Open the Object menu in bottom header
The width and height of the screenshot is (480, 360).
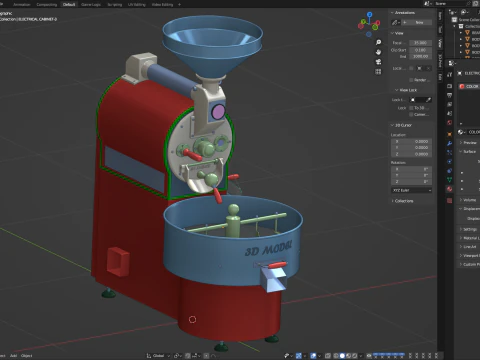pos(27,356)
